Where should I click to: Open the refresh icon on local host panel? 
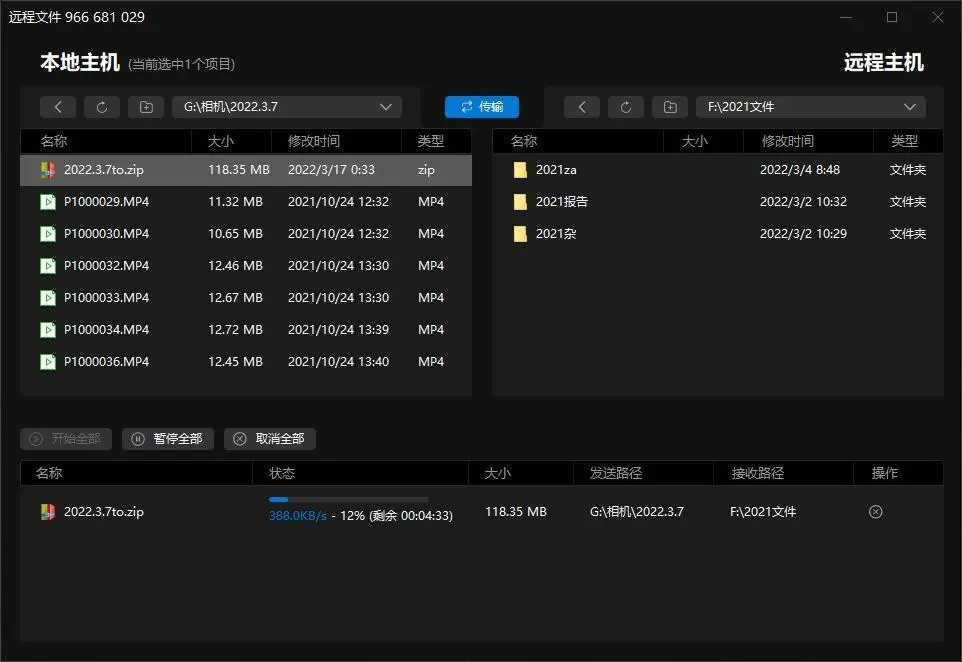(x=100, y=107)
